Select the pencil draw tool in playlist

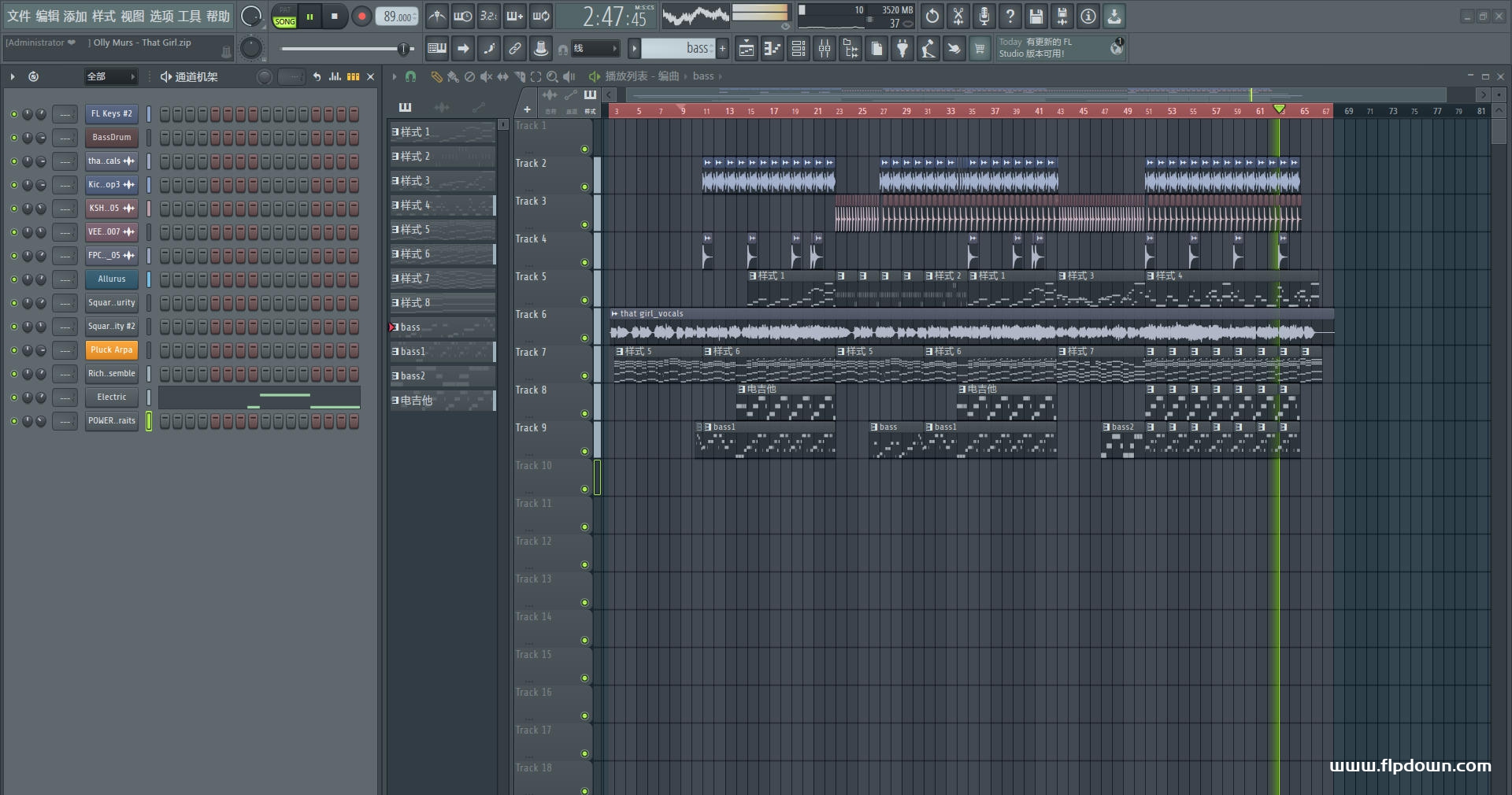click(x=436, y=76)
